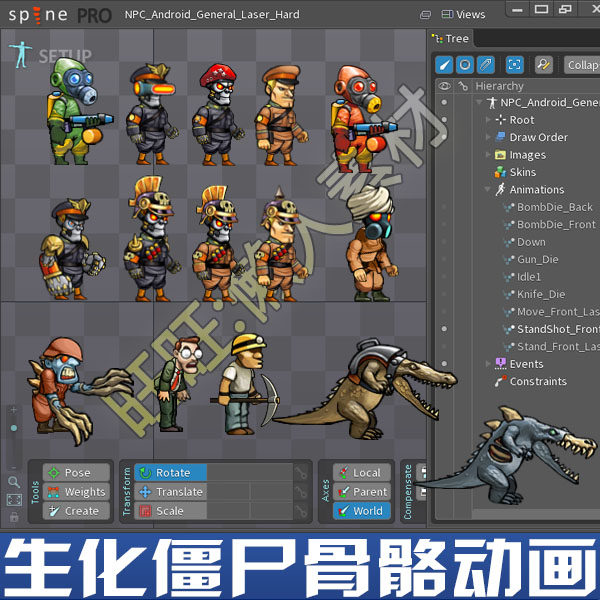The image size is (600, 600).
Task: Click the lock icon beside Translate fields
Action: coord(301,492)
